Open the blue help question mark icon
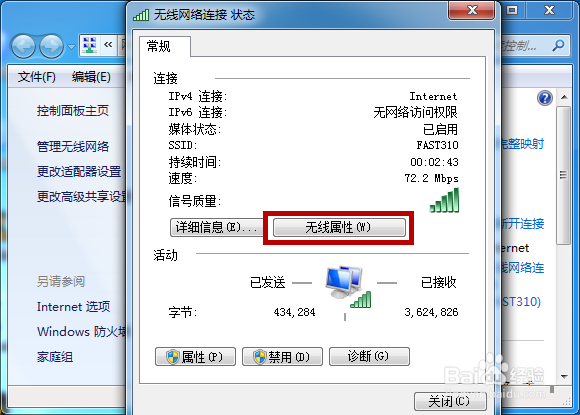The image size is (580, 415). click(x=544, y=98)
